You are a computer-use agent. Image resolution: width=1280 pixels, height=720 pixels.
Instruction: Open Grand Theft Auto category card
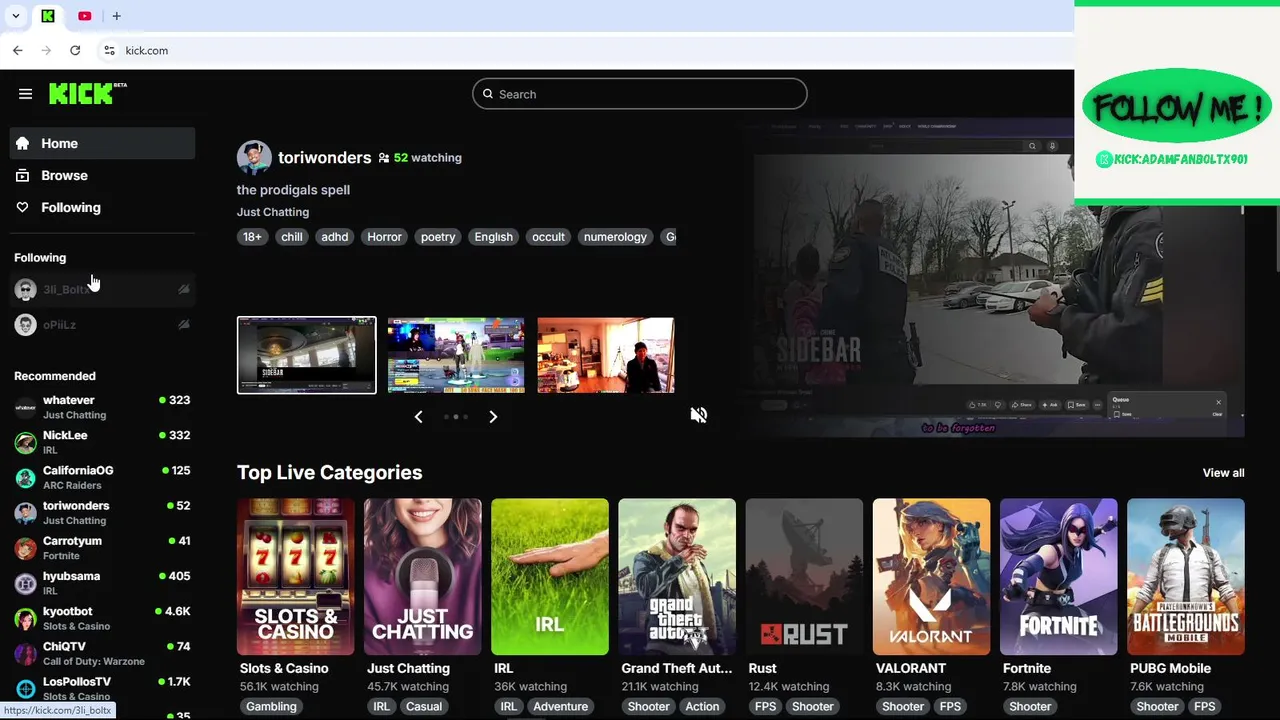(677, 577)
